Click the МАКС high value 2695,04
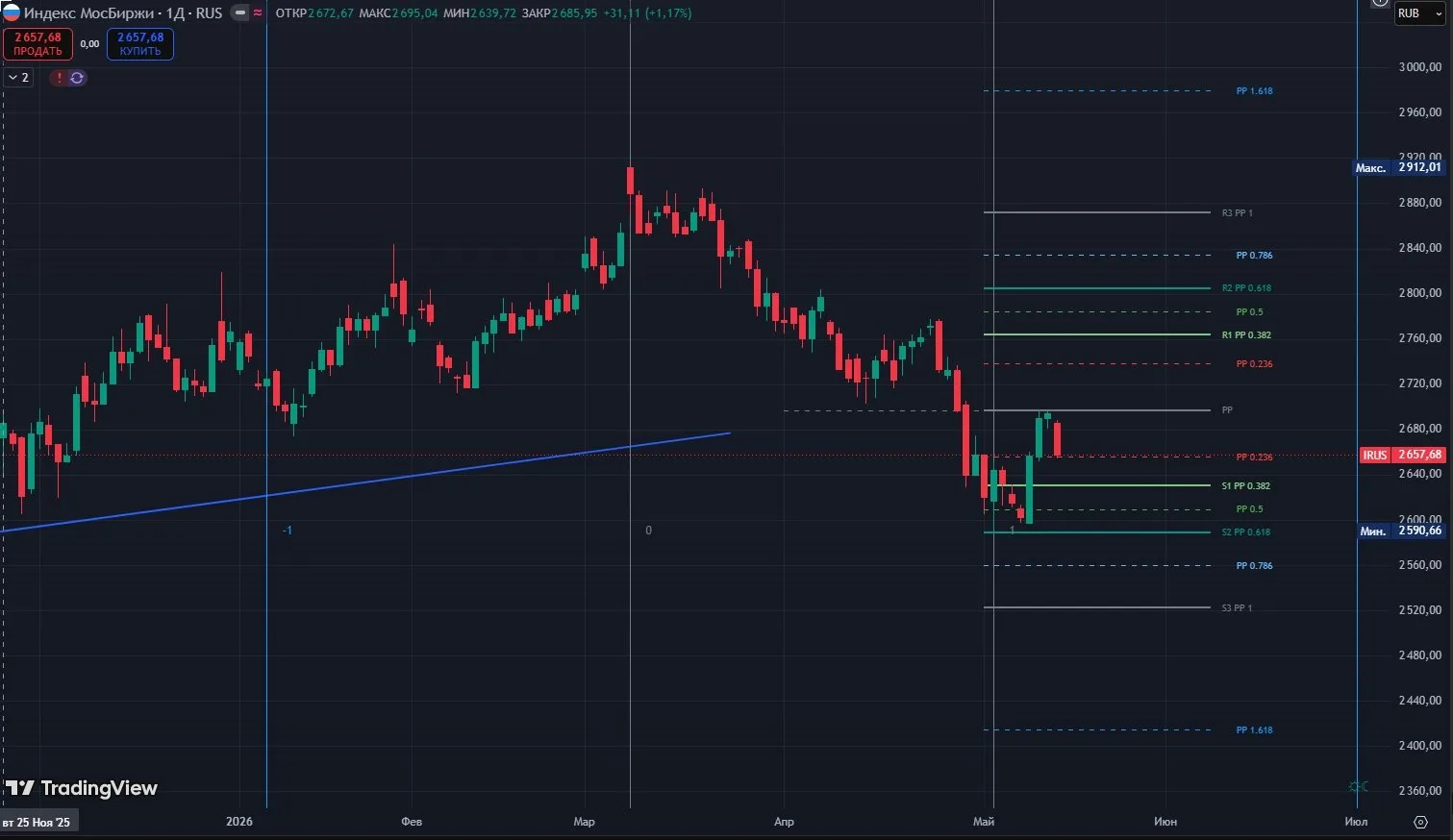The width and height of the screenshot is (1453, 840). click(x=415, y=13)
